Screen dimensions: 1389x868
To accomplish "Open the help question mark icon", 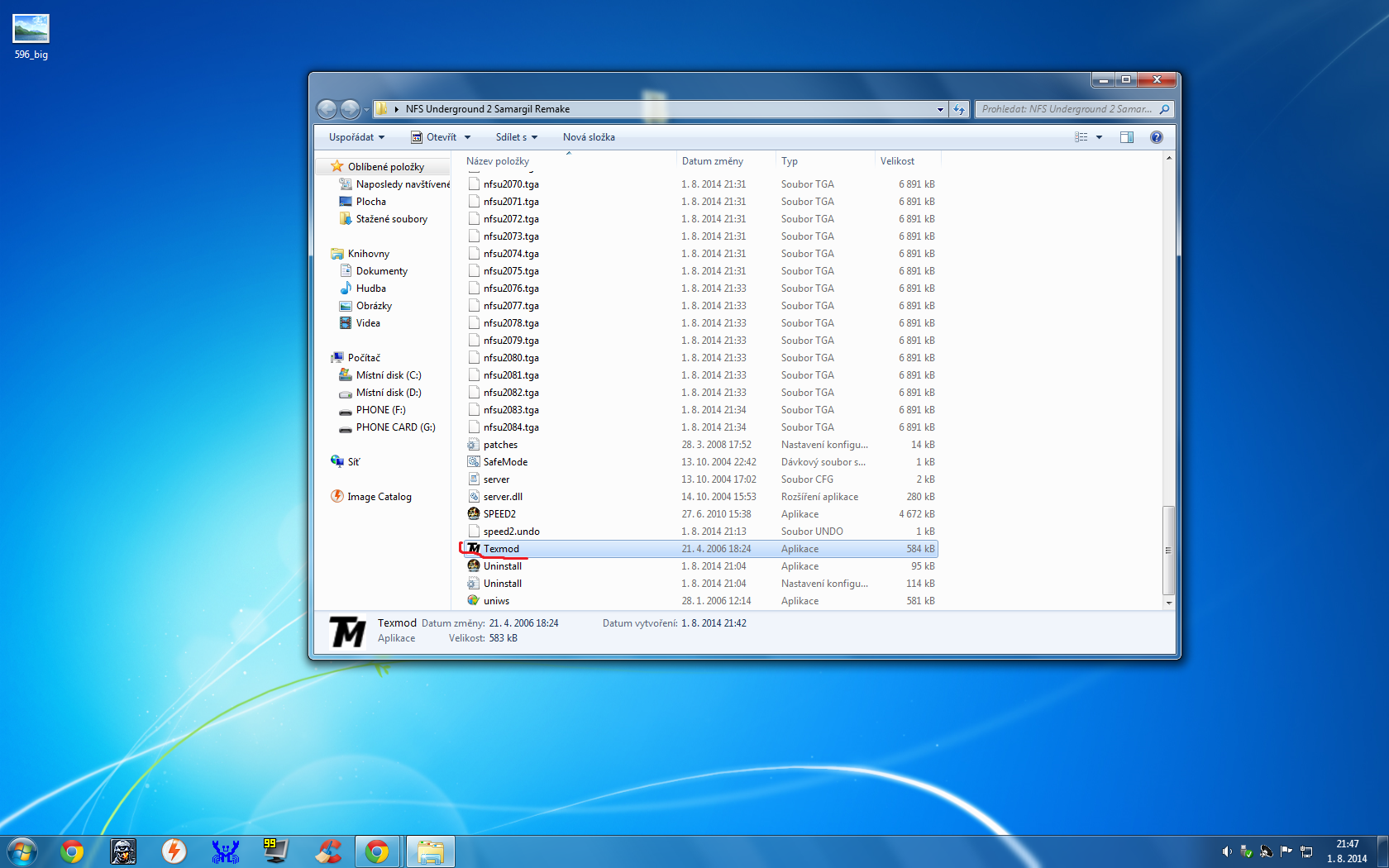I will [x=1157, y=137].
